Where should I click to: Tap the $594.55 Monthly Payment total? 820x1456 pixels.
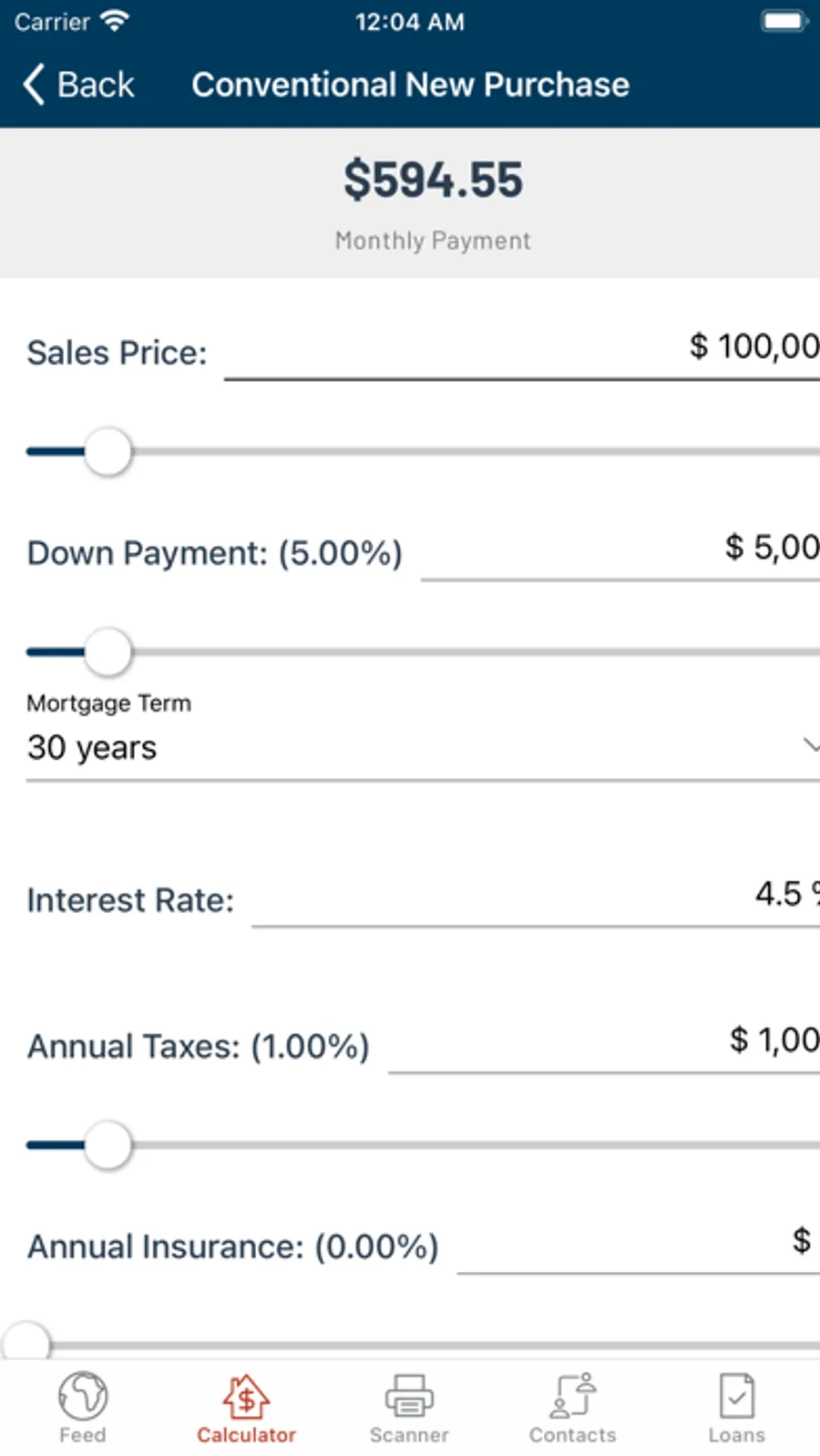point(433,180)
